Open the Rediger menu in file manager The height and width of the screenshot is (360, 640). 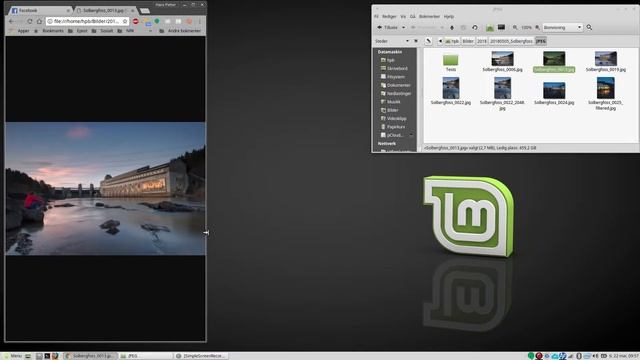click(389, 17)
